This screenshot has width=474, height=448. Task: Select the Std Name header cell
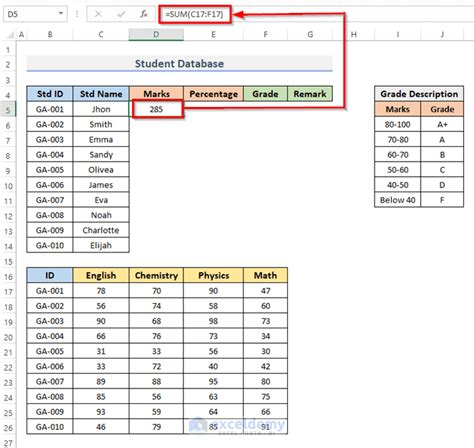tap(101, 94)
